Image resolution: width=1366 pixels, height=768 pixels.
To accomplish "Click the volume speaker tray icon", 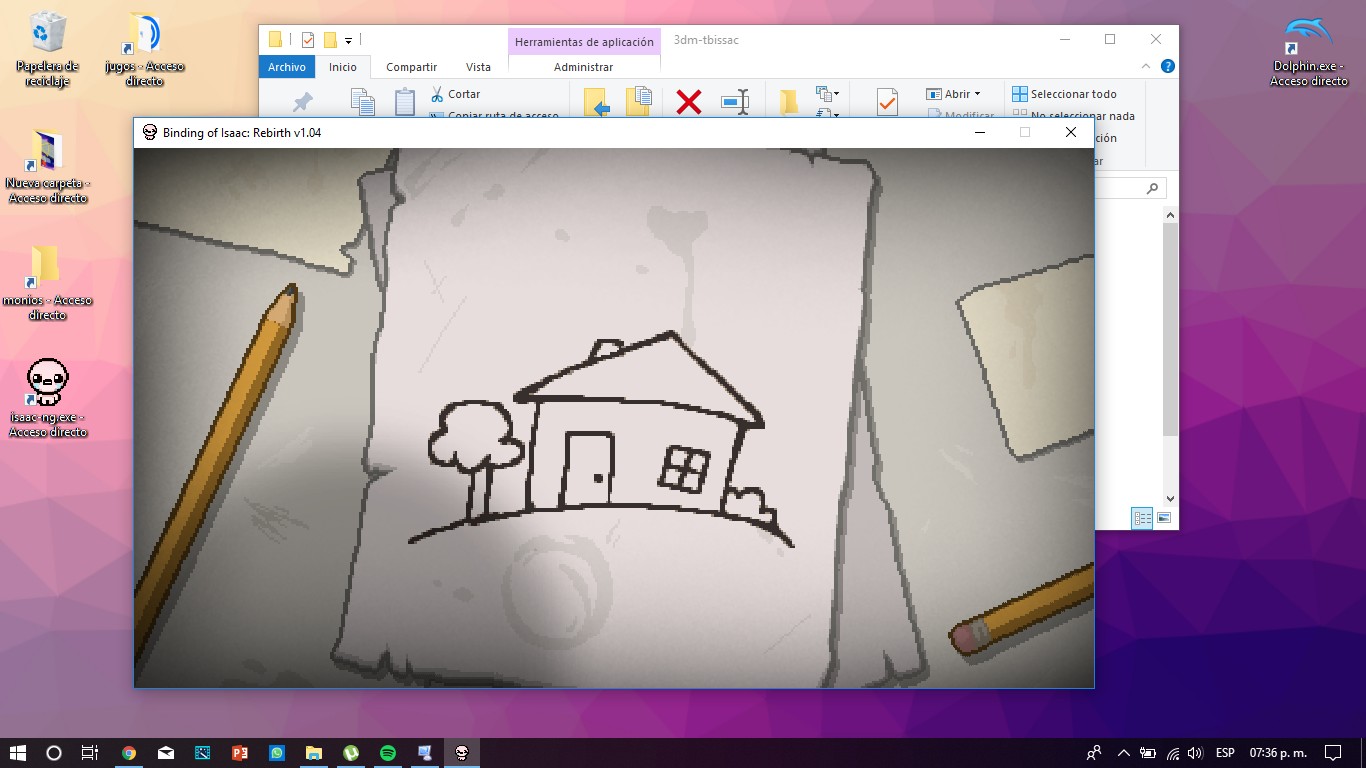I will tap(1195, 753).
